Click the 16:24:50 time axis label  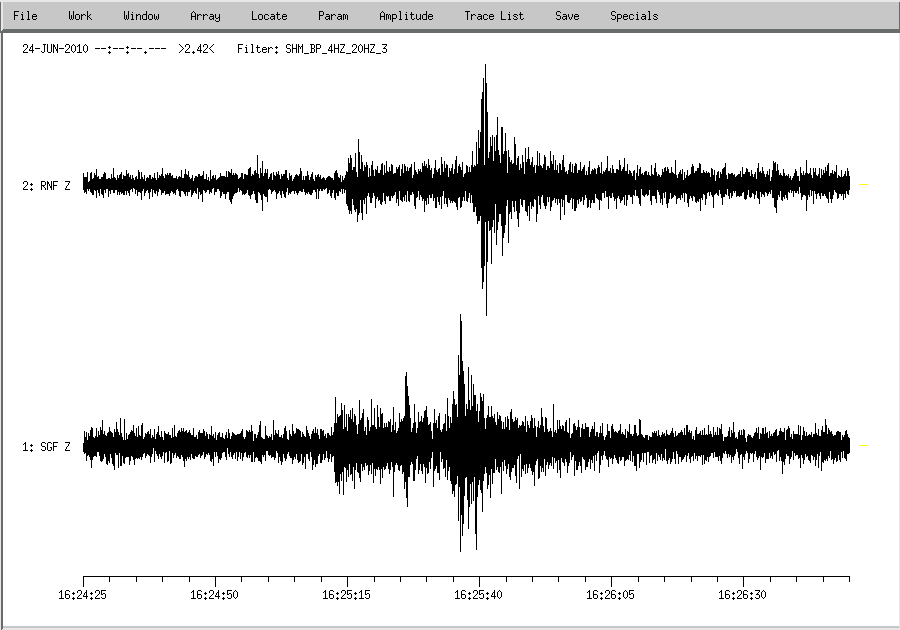pos(215,595)
